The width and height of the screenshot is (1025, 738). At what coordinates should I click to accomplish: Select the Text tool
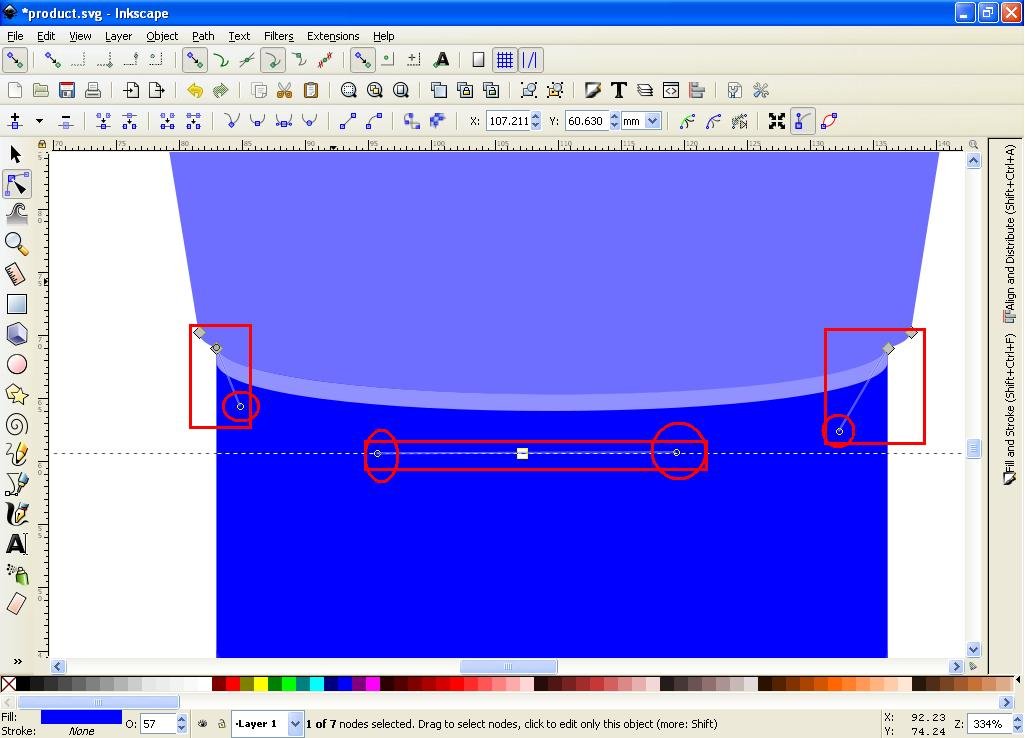pyautogui.click(x=16, y=545)
